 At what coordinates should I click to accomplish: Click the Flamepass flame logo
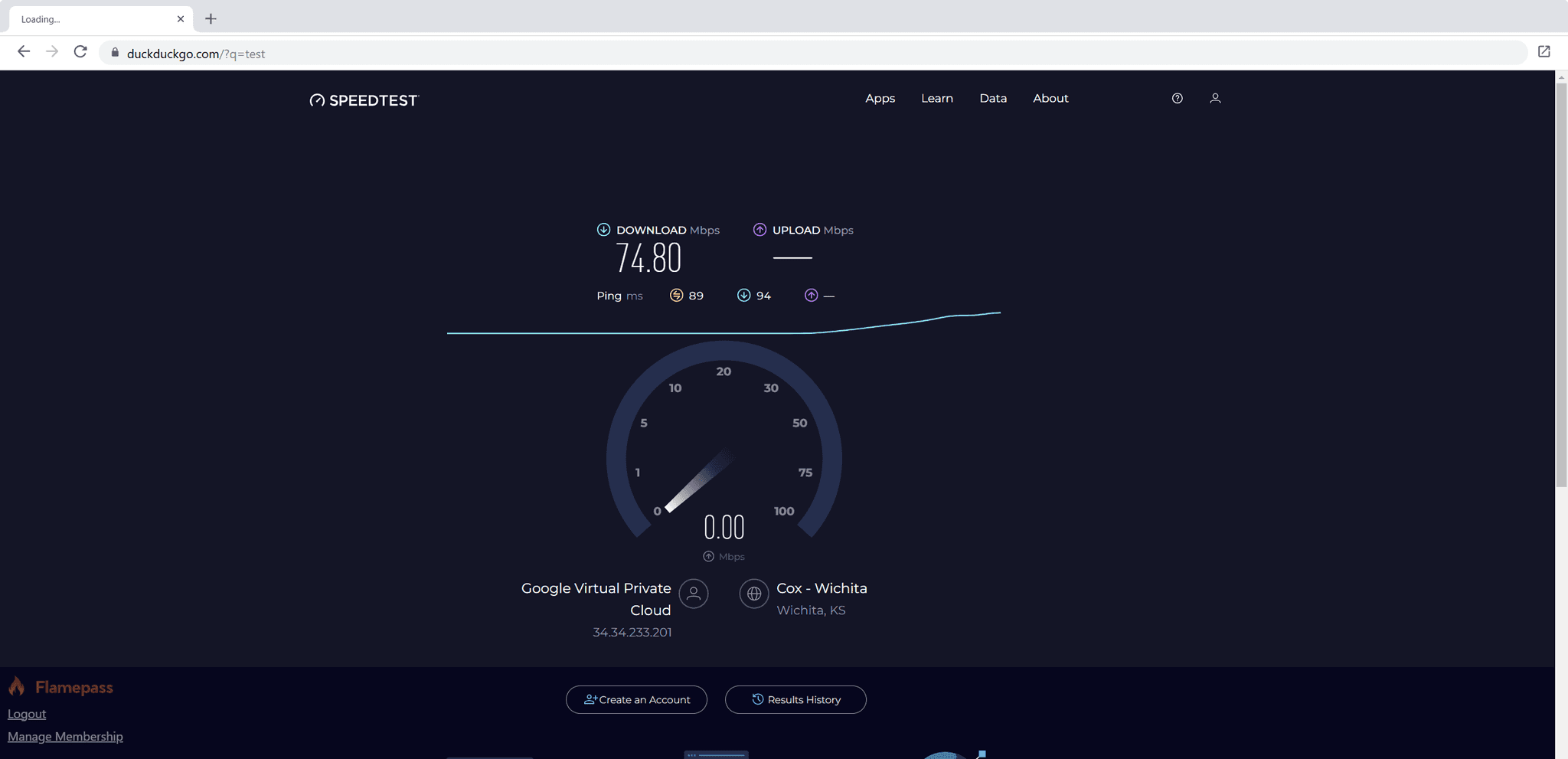[x=17, y=686]
